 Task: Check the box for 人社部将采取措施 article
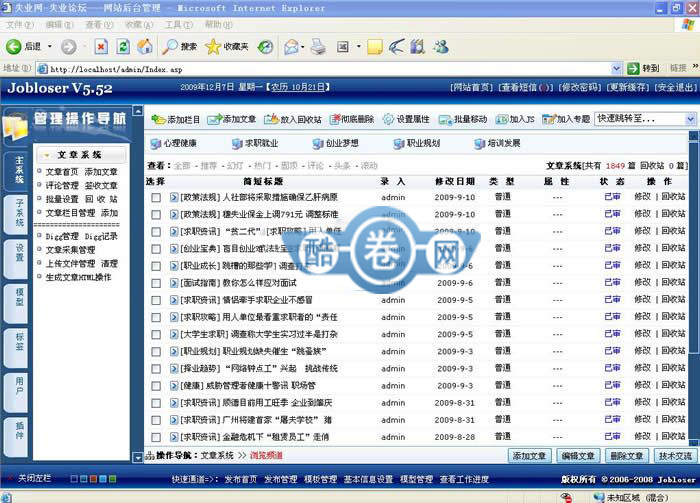coord(156,198)
